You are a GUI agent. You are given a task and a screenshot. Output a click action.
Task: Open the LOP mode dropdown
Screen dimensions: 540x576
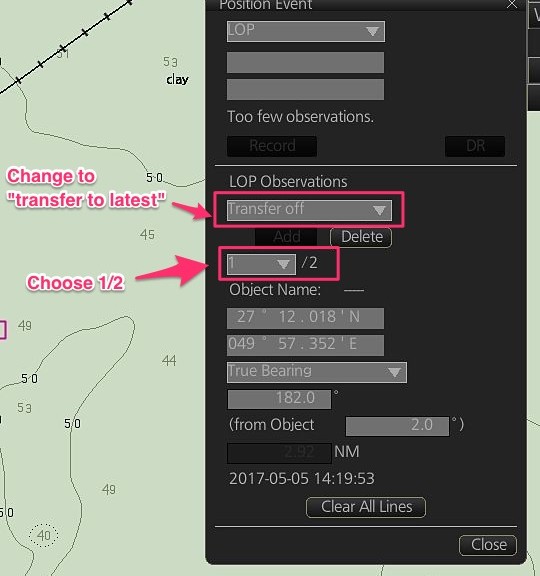(306, 31)
